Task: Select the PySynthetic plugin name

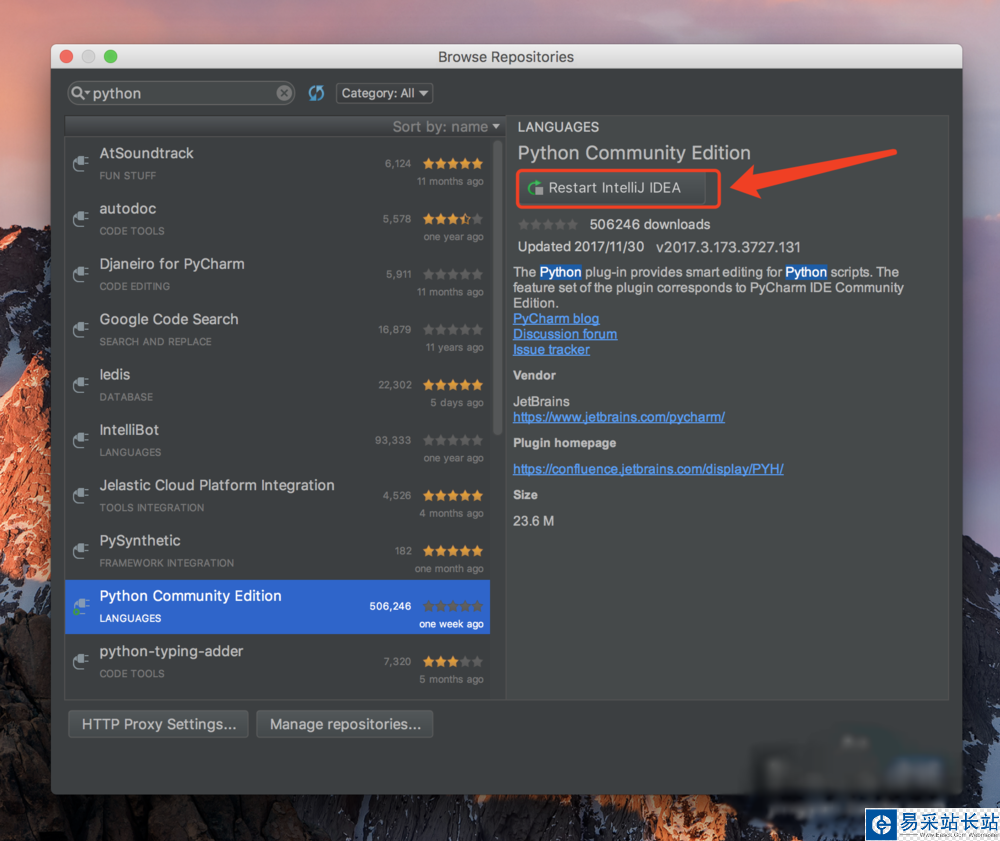Action: coord(140,541)
